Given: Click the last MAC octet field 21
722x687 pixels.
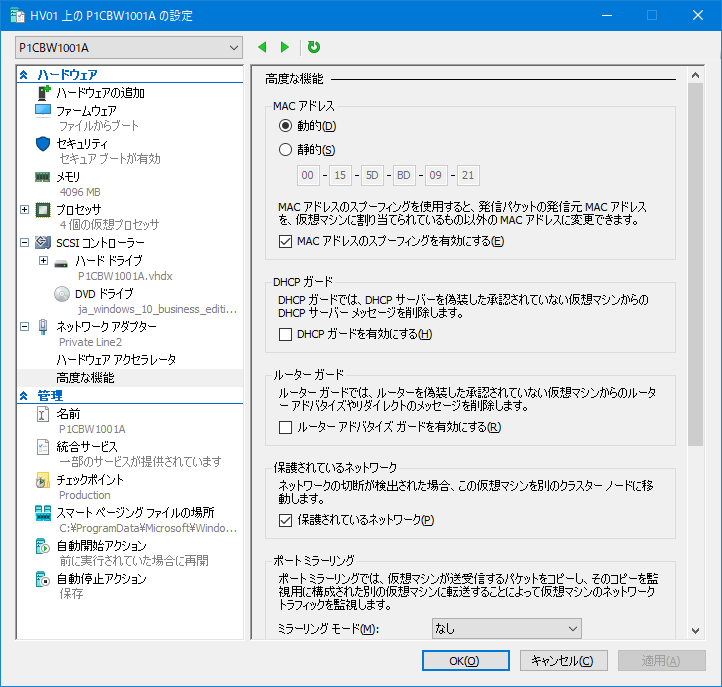Looking at the screenshot, I should 468,175.
